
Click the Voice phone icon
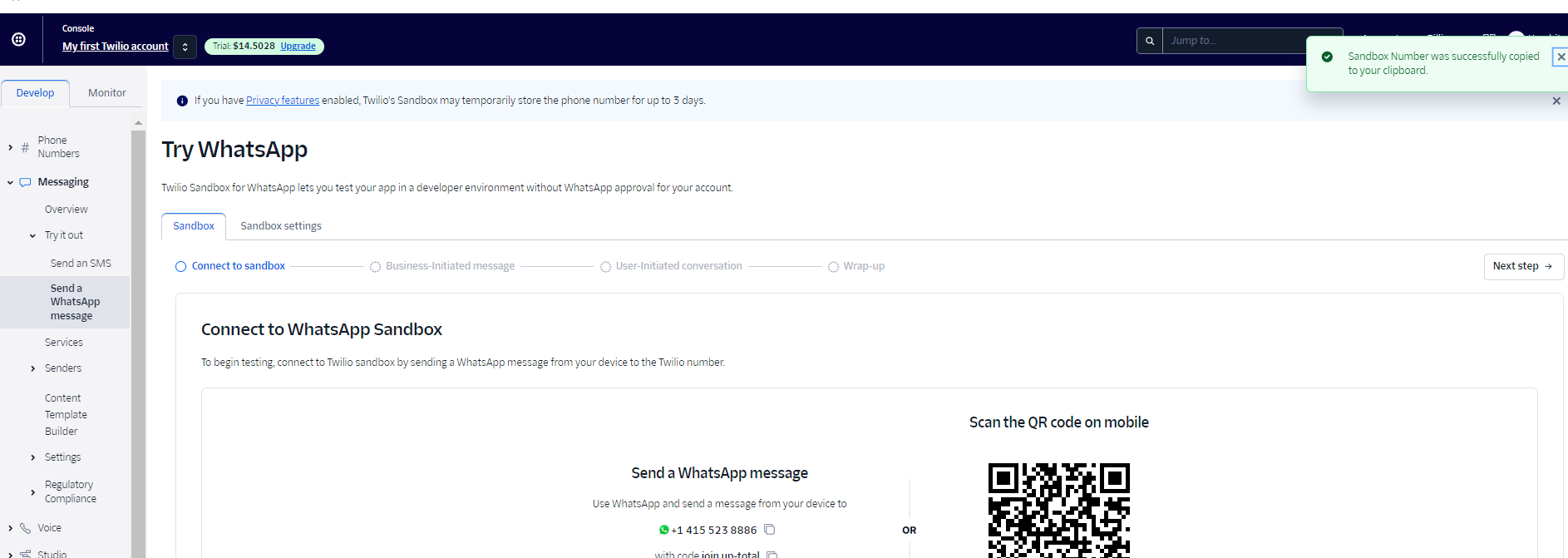25,528
